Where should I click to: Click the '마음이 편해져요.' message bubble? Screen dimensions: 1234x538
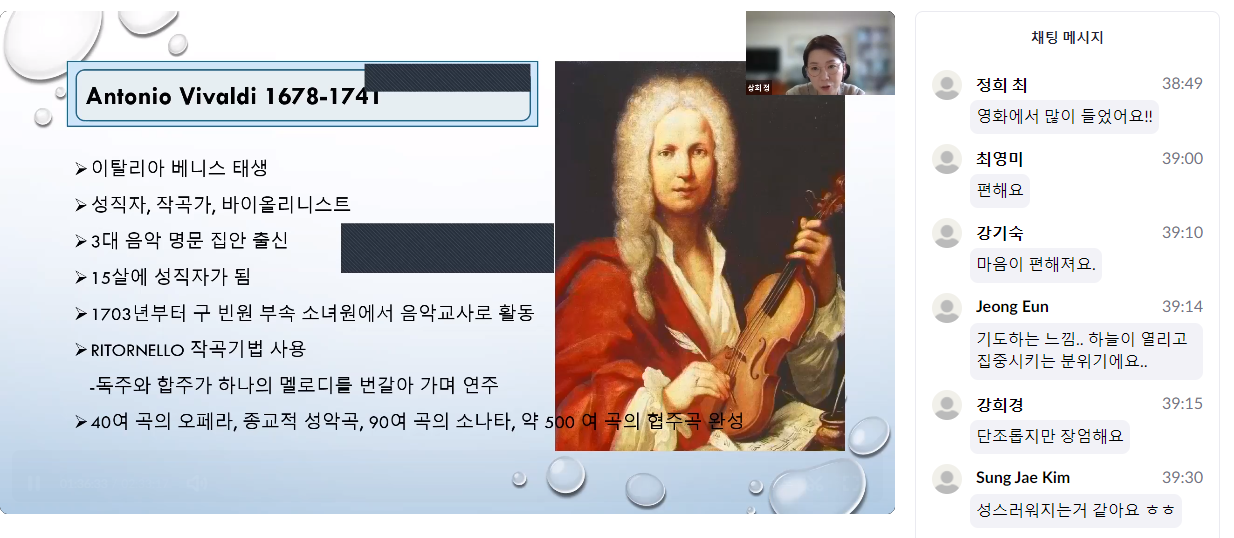click(1035, 264)
